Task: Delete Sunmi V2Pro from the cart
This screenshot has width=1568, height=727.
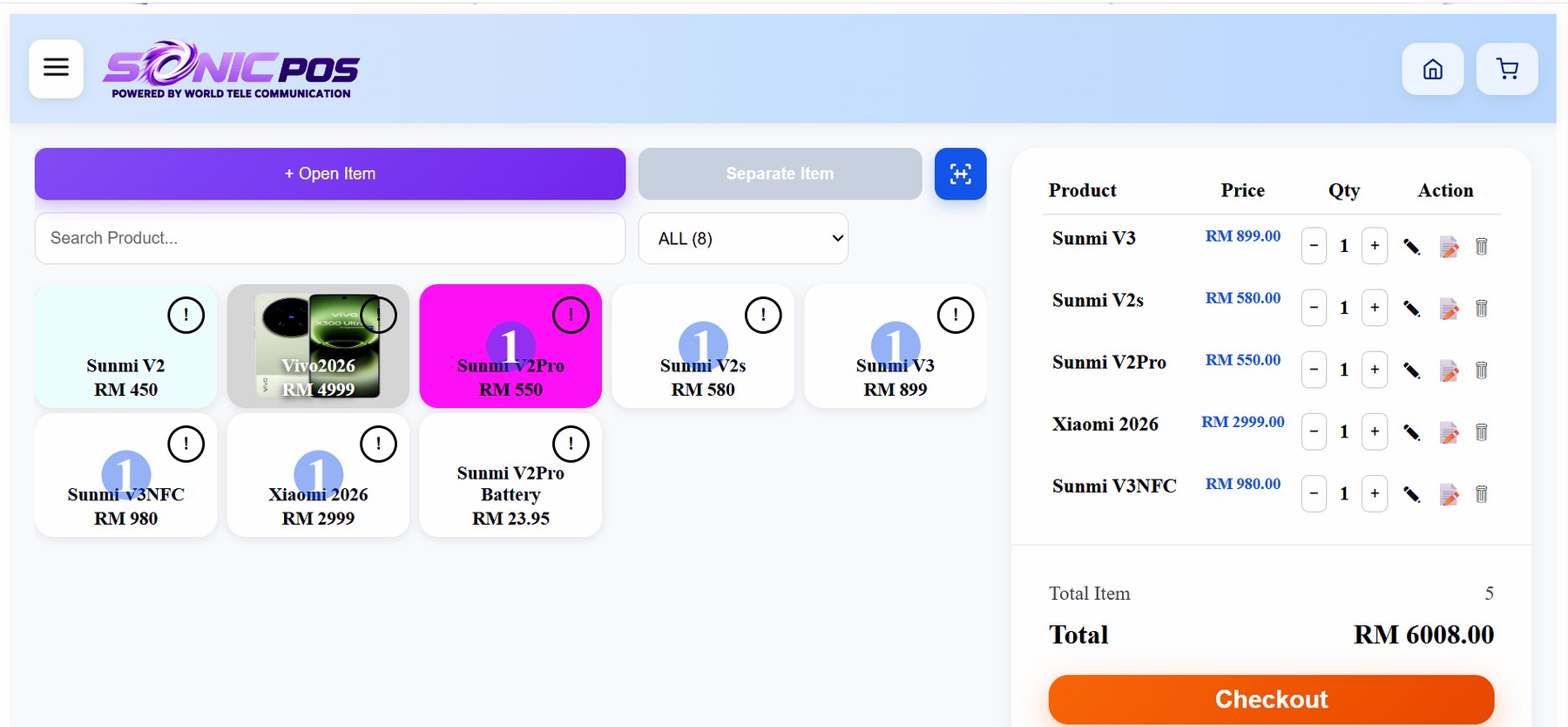Action: [x=1481, y=370]
